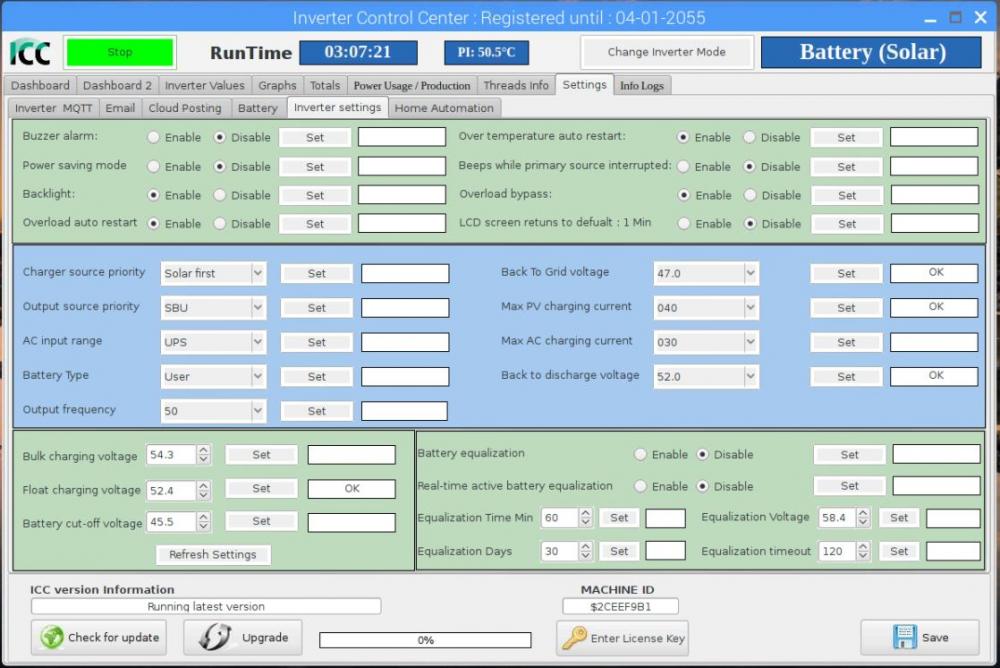This screenshot has height=668, width=1000.
Task: Click the PI: 50.5°C temperature display
Action: pyautogui.click(x=487, y=52)
